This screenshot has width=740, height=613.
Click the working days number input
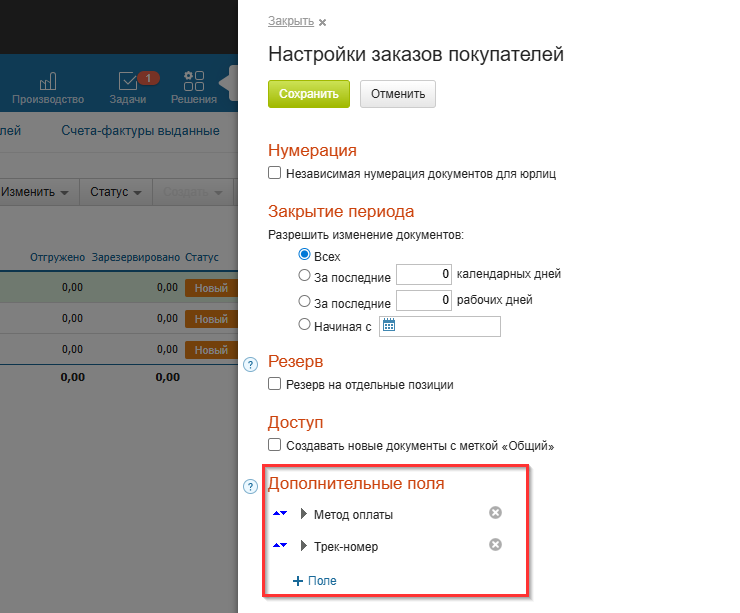424,300
